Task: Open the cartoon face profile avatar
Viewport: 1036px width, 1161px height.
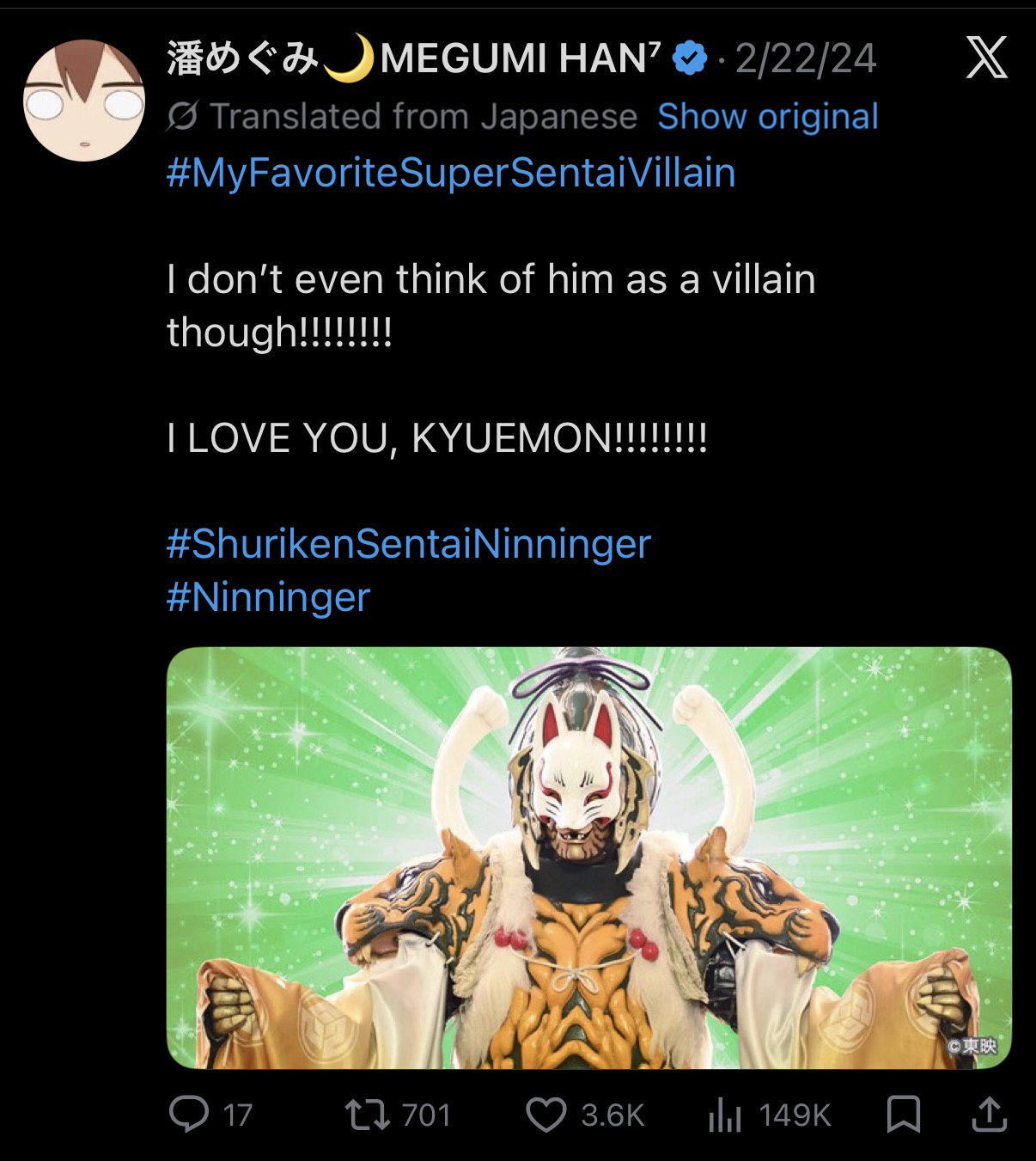Action: (84, 100)
